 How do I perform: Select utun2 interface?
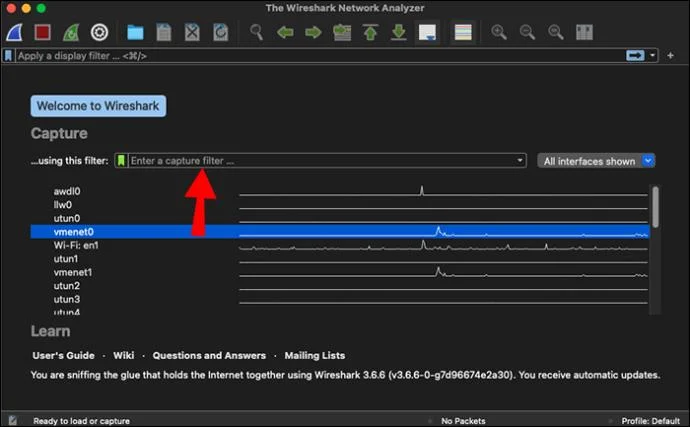(x=67, y=286)
